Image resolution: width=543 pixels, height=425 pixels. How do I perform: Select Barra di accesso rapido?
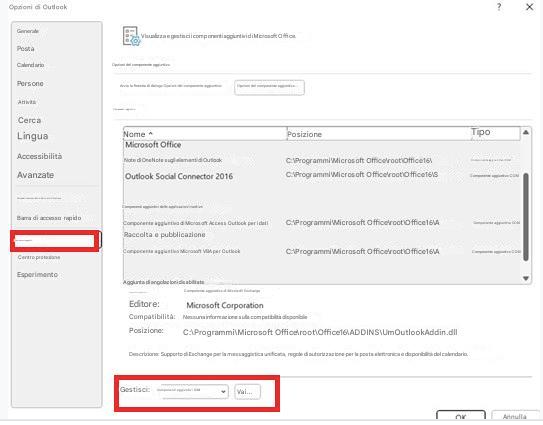[49, 218]
